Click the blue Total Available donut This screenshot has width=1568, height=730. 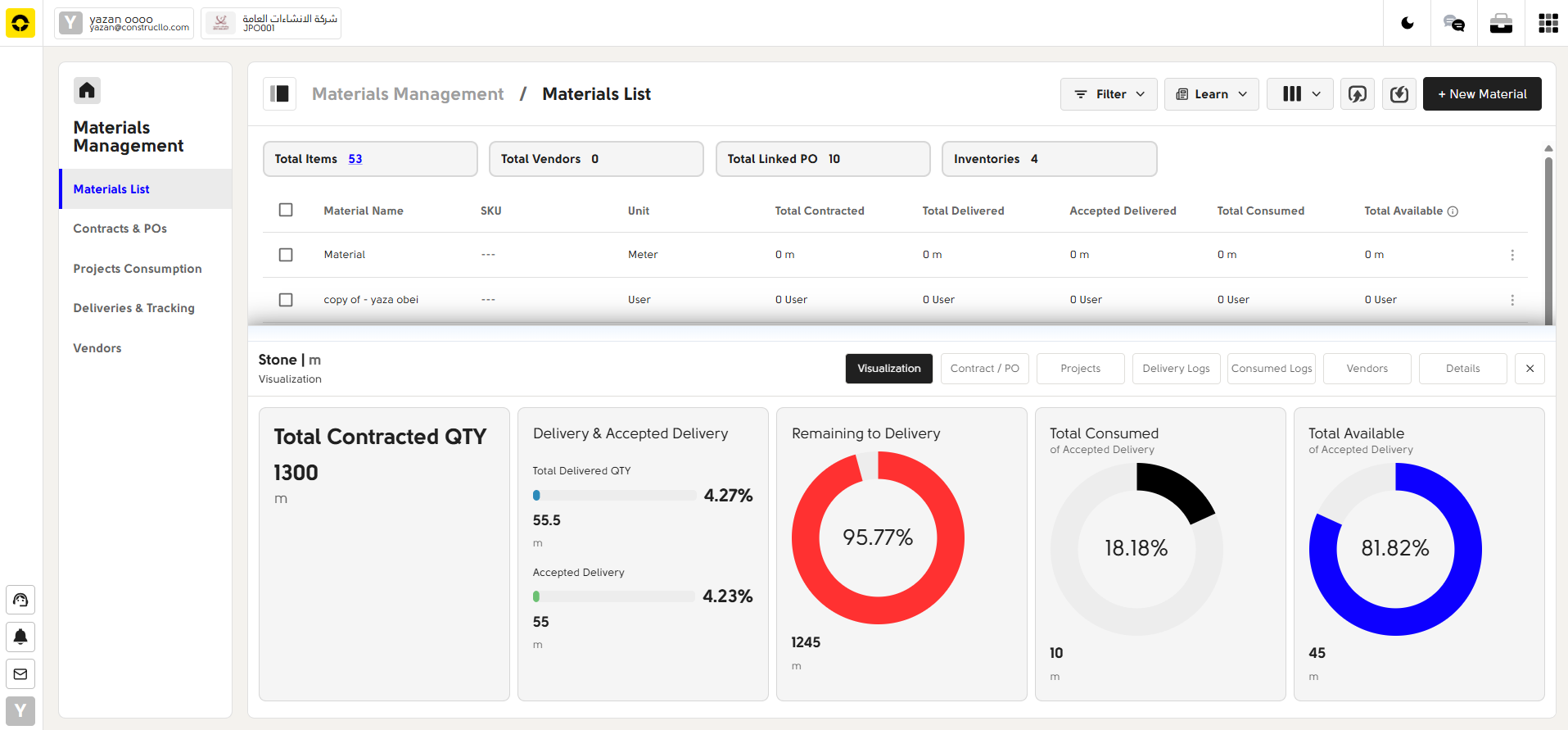(x=1395, y=548)
